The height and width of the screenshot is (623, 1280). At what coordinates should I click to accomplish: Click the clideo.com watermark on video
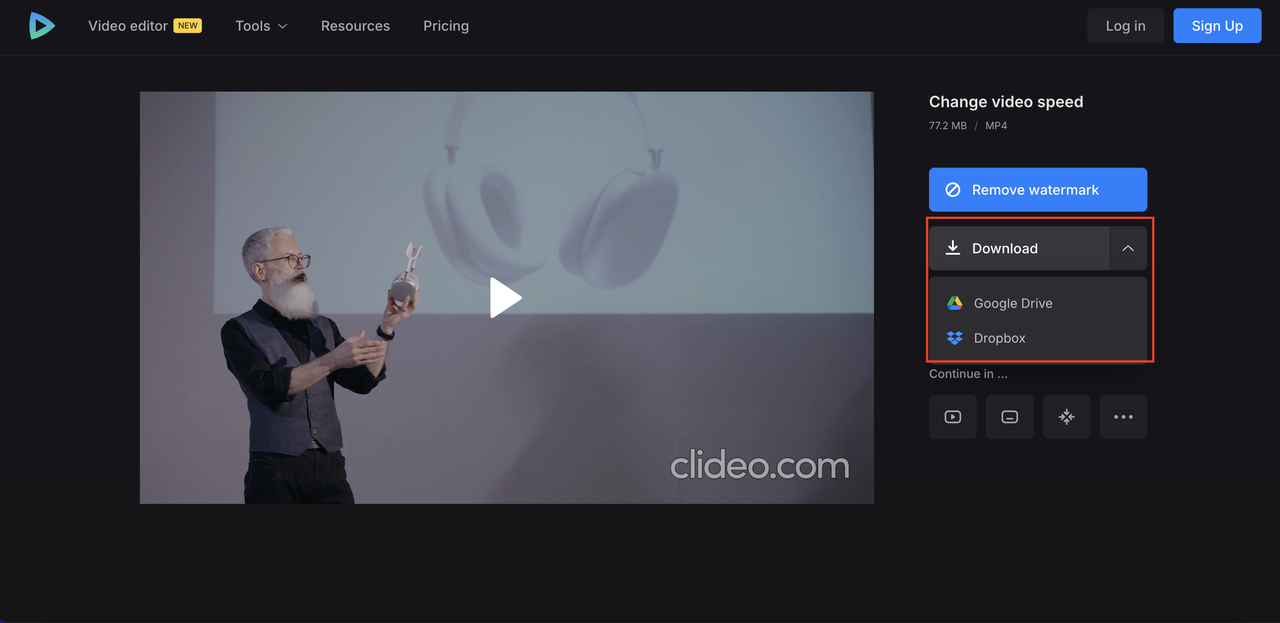[759, 465]
